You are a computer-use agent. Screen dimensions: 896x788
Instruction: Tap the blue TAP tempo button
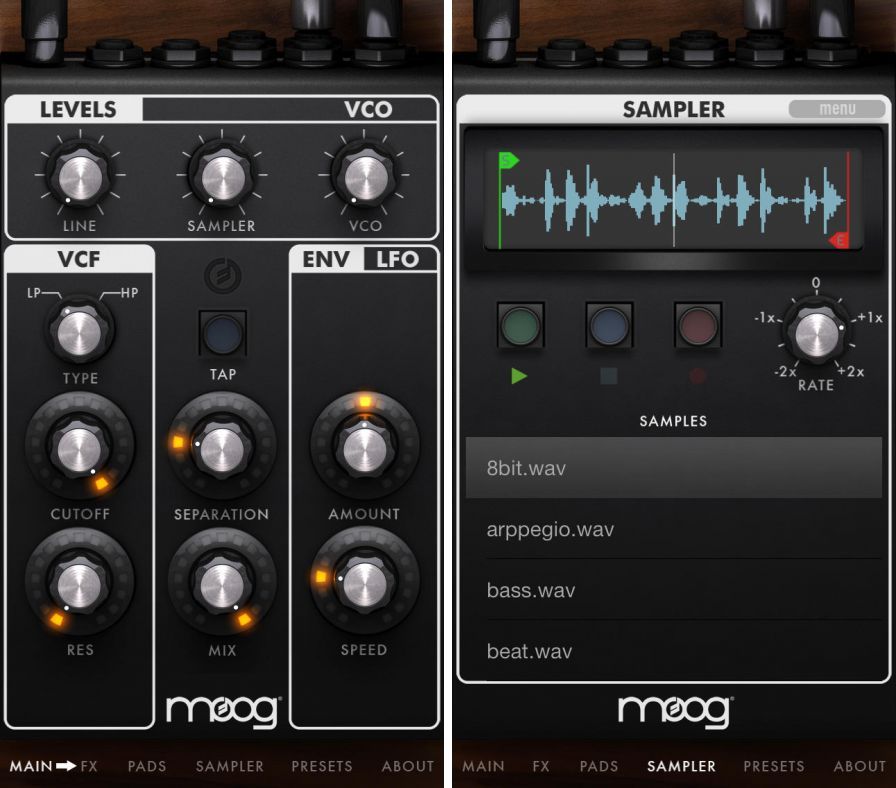(x=222, y=334)
